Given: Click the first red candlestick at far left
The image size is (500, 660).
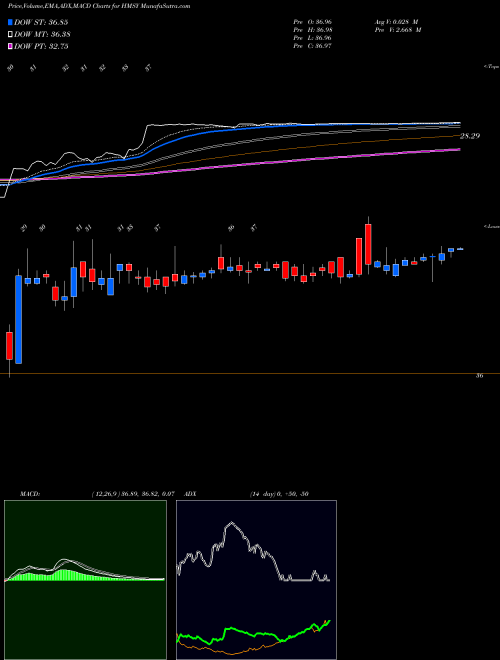Looking at the screenshot, I should pyautogui.click(x=9, y=346).
